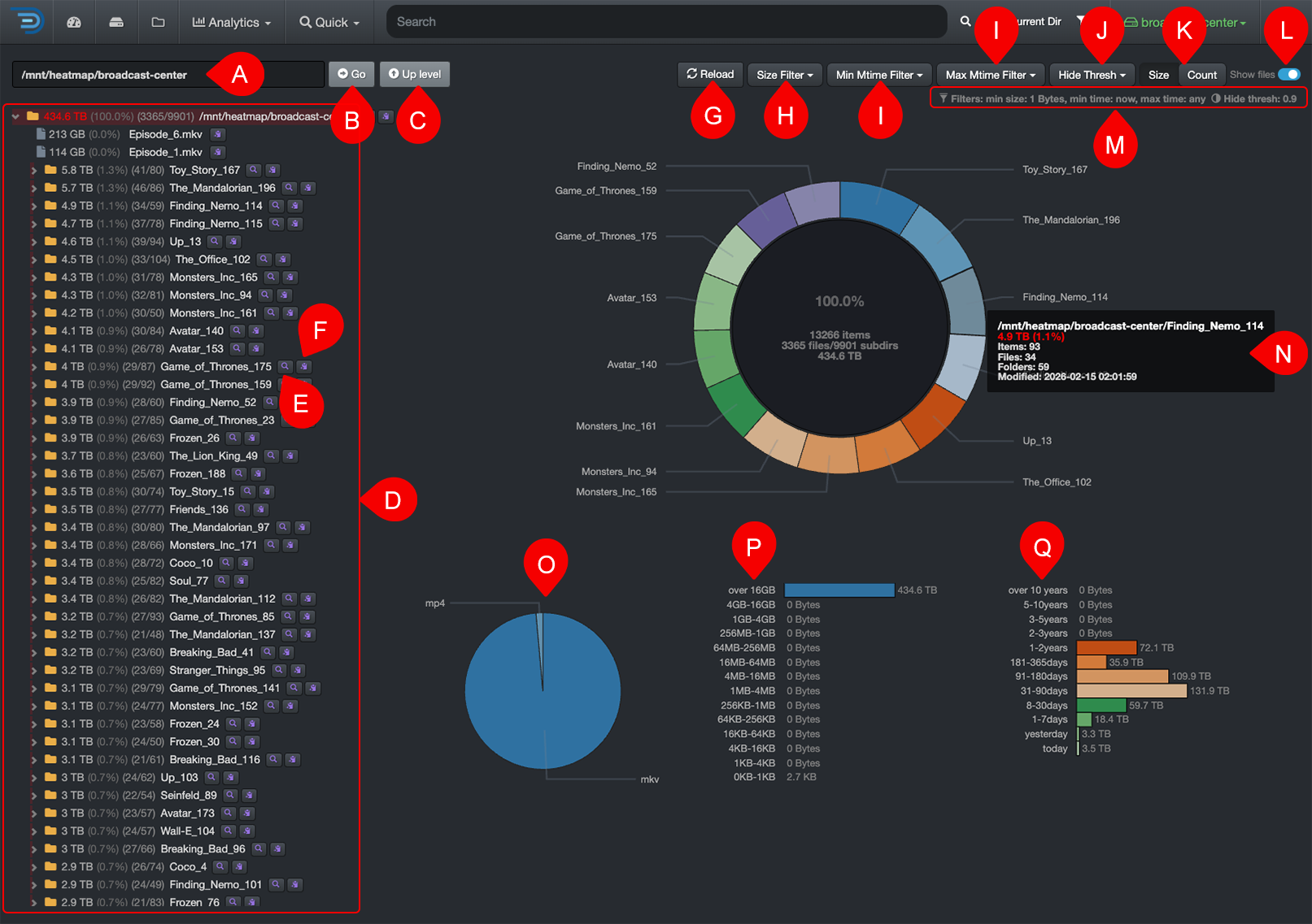Open the dashboard gauge icon
The width and height of the screenshot is (1312, 924).
pyautogui.click(x=74, y=22)
